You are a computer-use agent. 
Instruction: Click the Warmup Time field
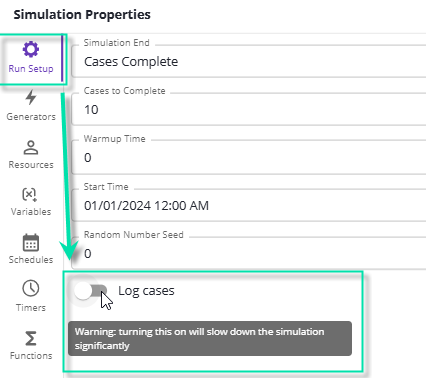249,156
